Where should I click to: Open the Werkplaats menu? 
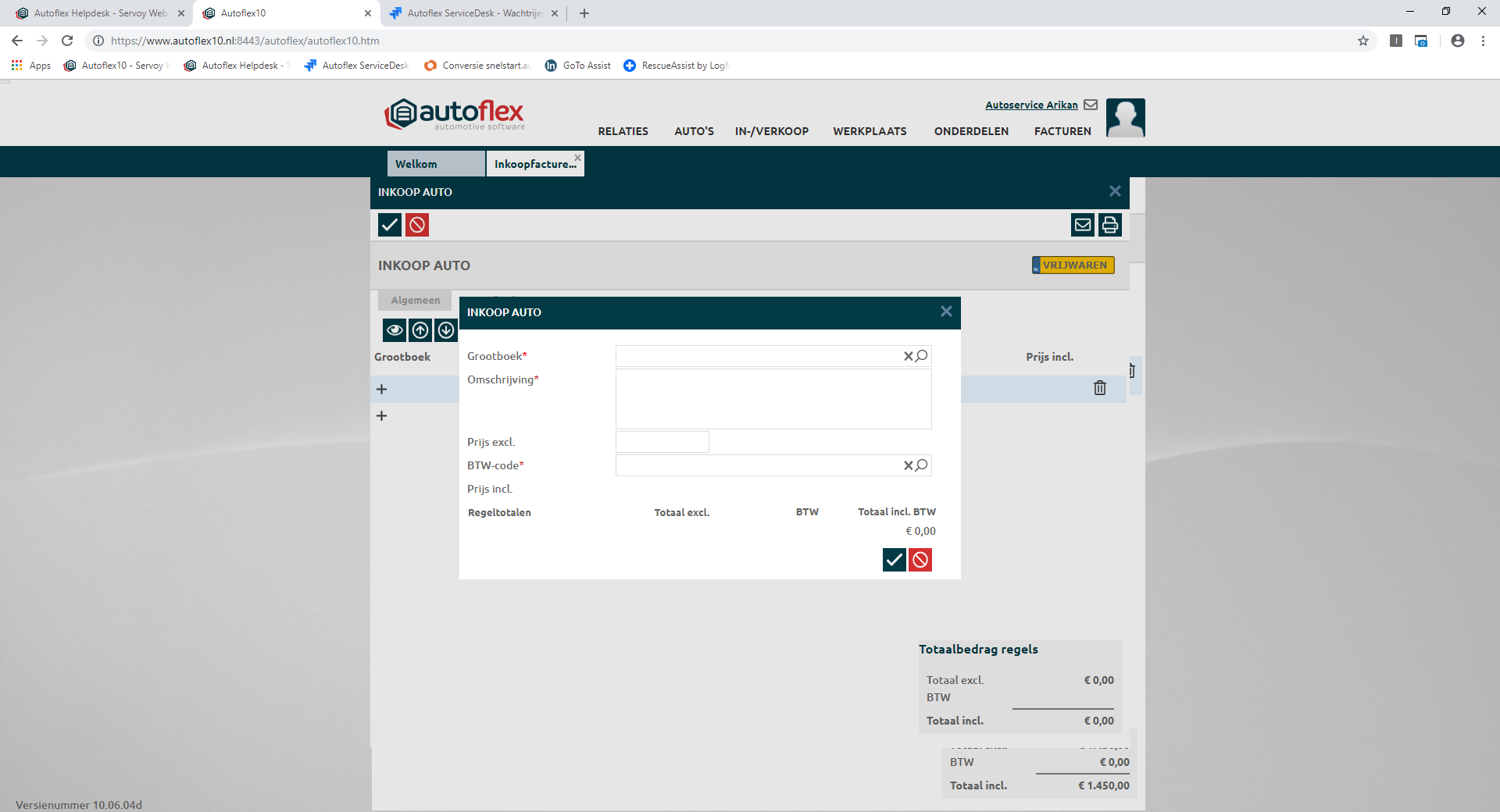pos(870,131)
